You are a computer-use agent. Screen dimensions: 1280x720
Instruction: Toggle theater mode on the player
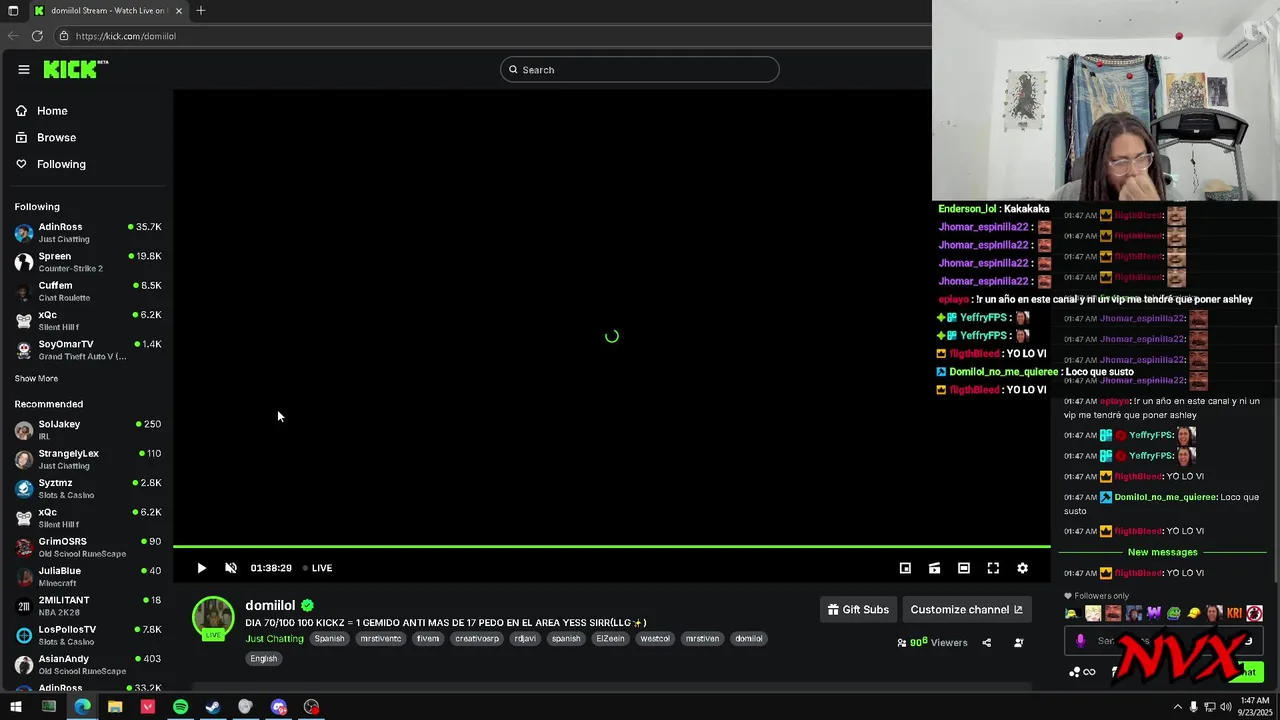pos(964,568)
